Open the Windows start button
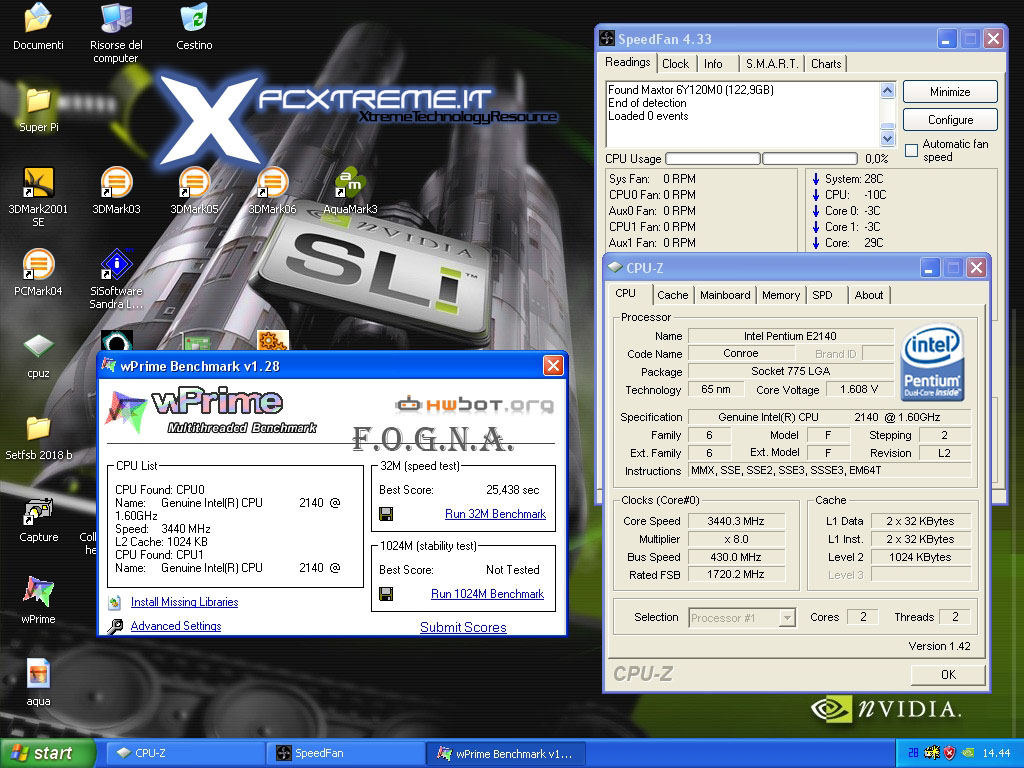The height and width of the screenshot is (768, 1024). point(47,753)
